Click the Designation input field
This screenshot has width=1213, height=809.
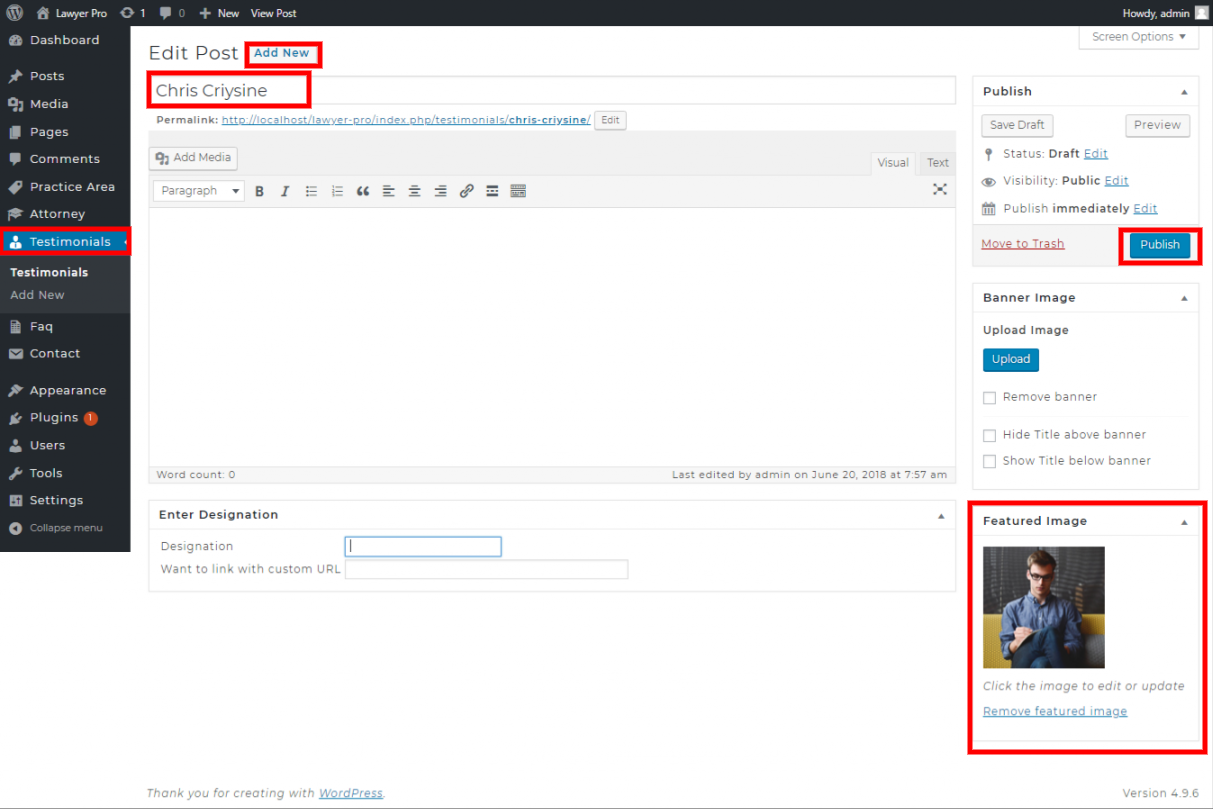423,547
